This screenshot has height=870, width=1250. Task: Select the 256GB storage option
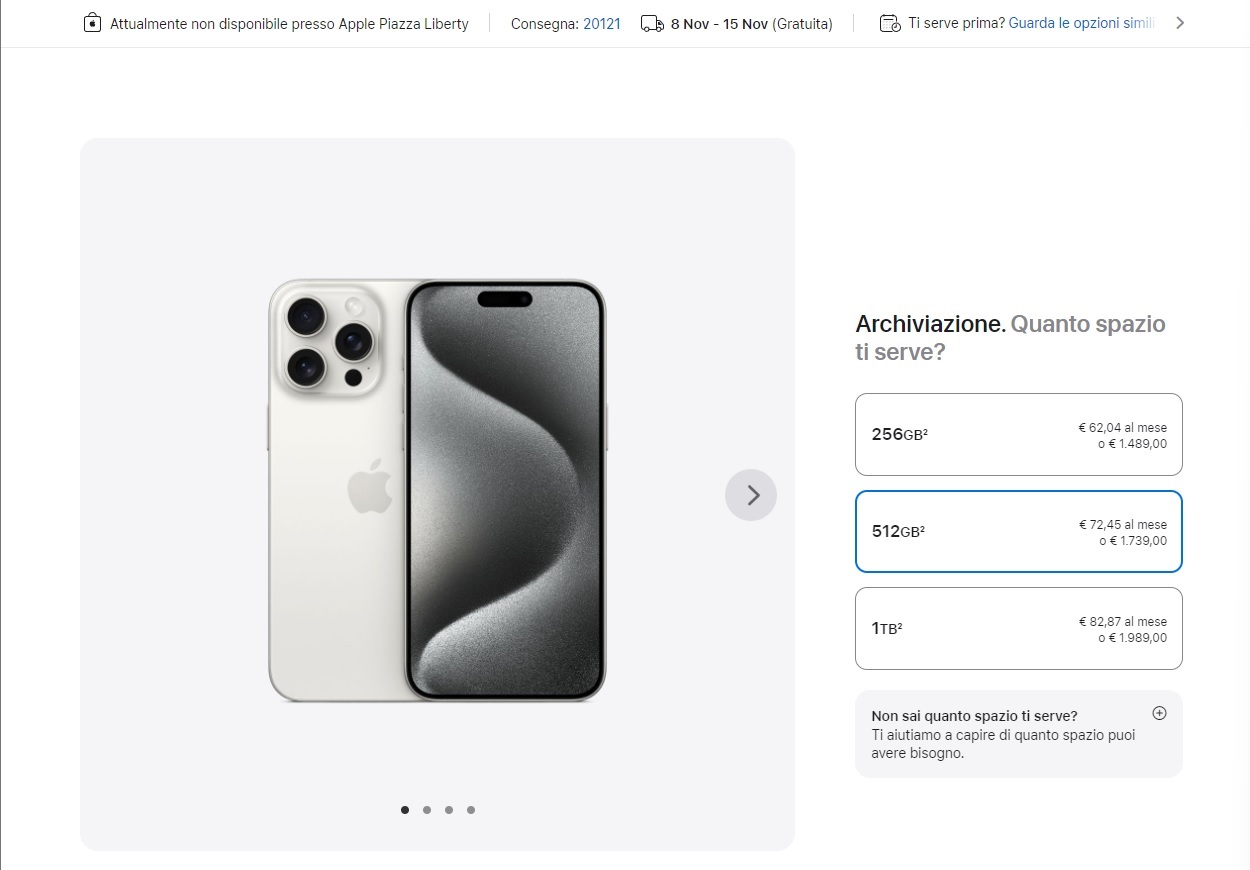(x=1018, y=434)
